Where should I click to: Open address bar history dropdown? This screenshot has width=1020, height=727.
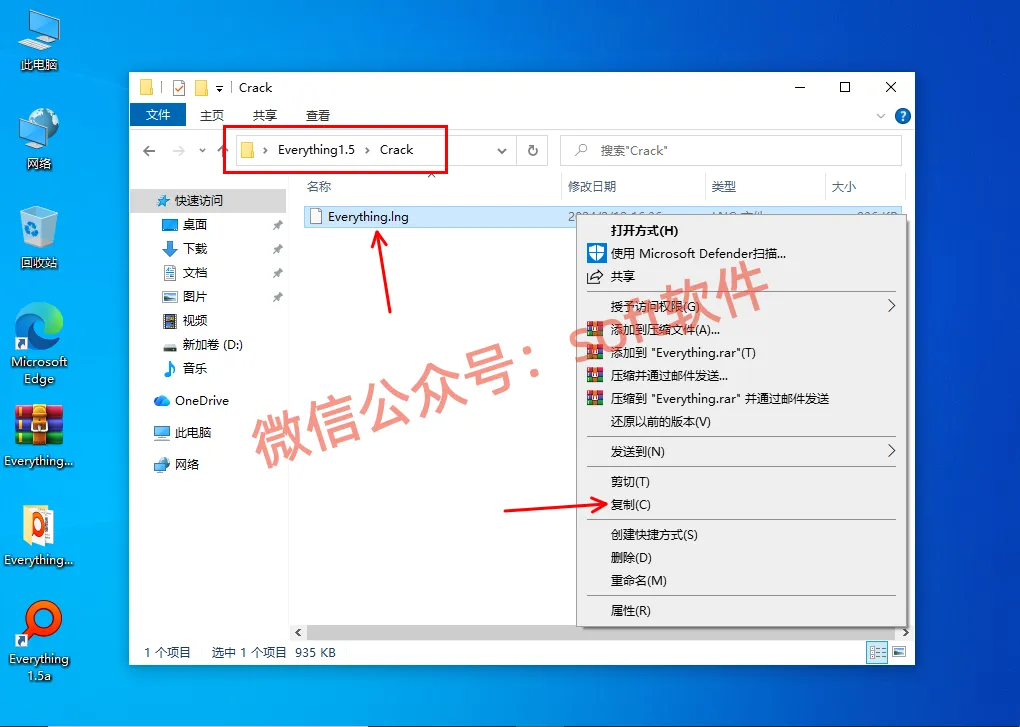click(502, 151)
